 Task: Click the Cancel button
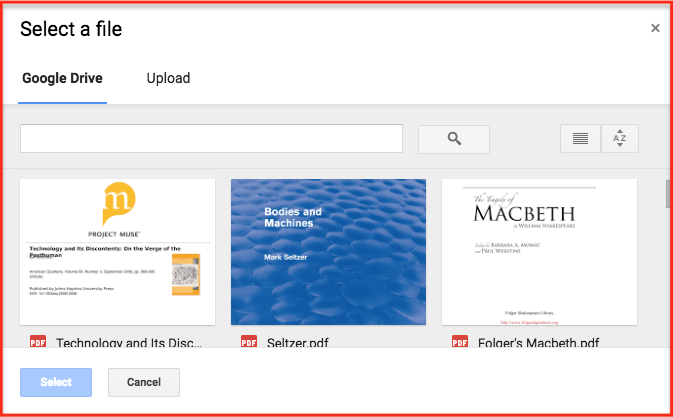(x=144, y=382)
